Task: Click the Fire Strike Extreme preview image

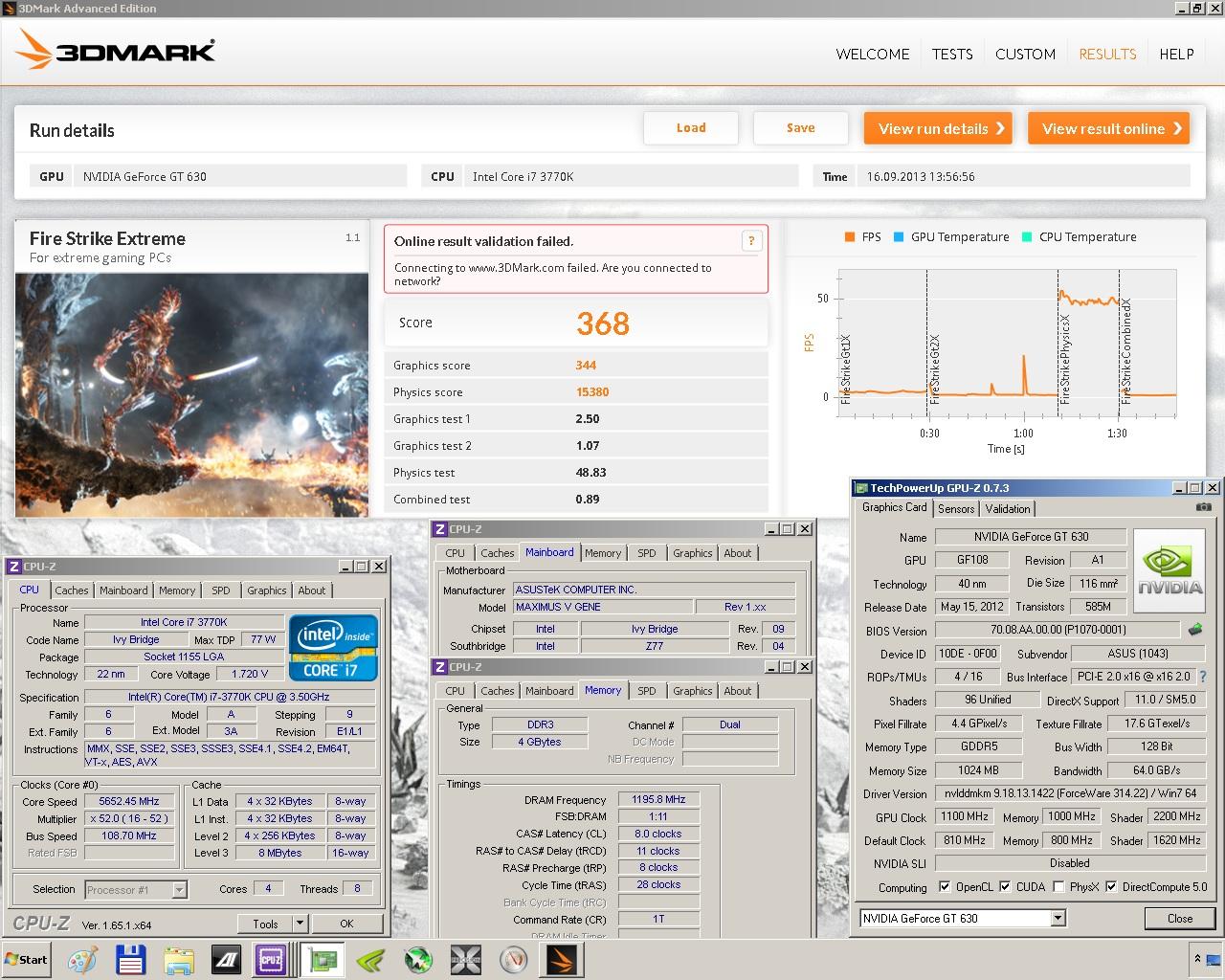Action: [191, 394]
